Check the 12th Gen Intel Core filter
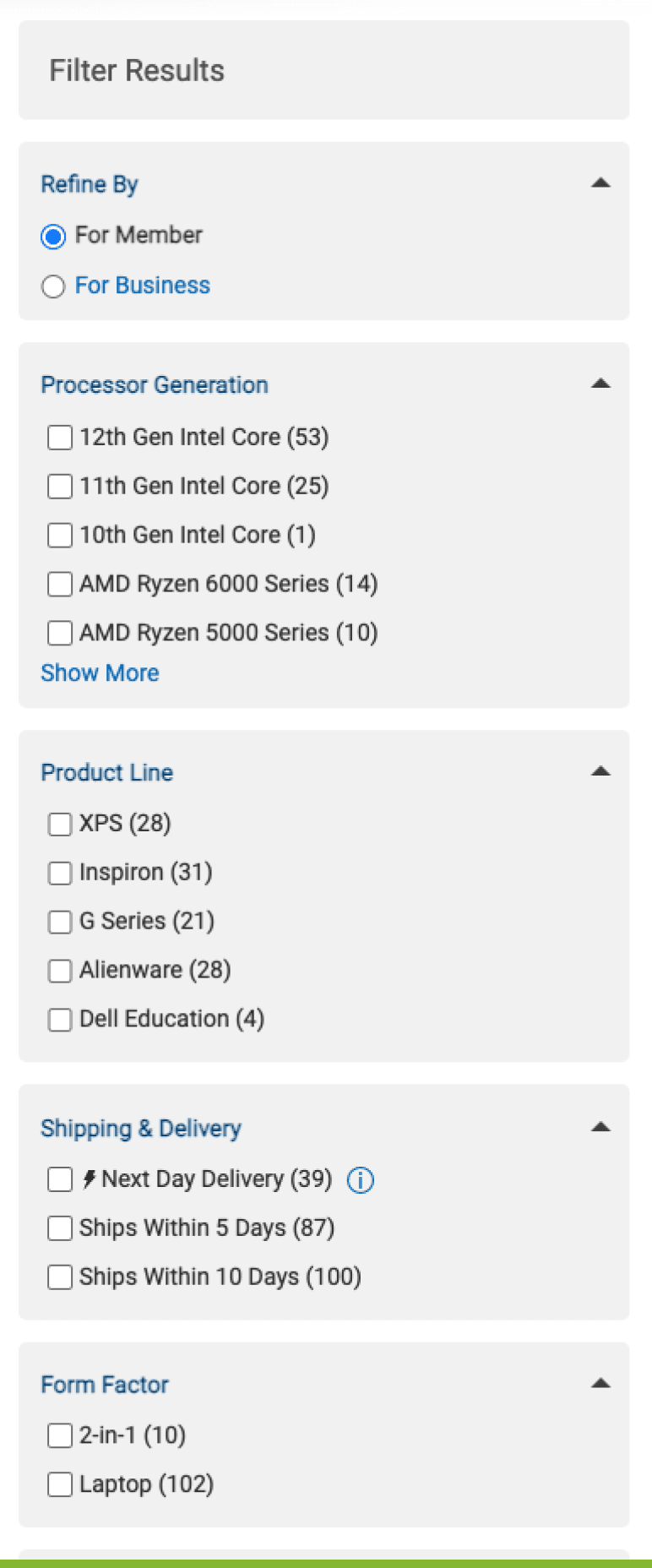The height and width of the screenshot is (1568, 652). 60,438
